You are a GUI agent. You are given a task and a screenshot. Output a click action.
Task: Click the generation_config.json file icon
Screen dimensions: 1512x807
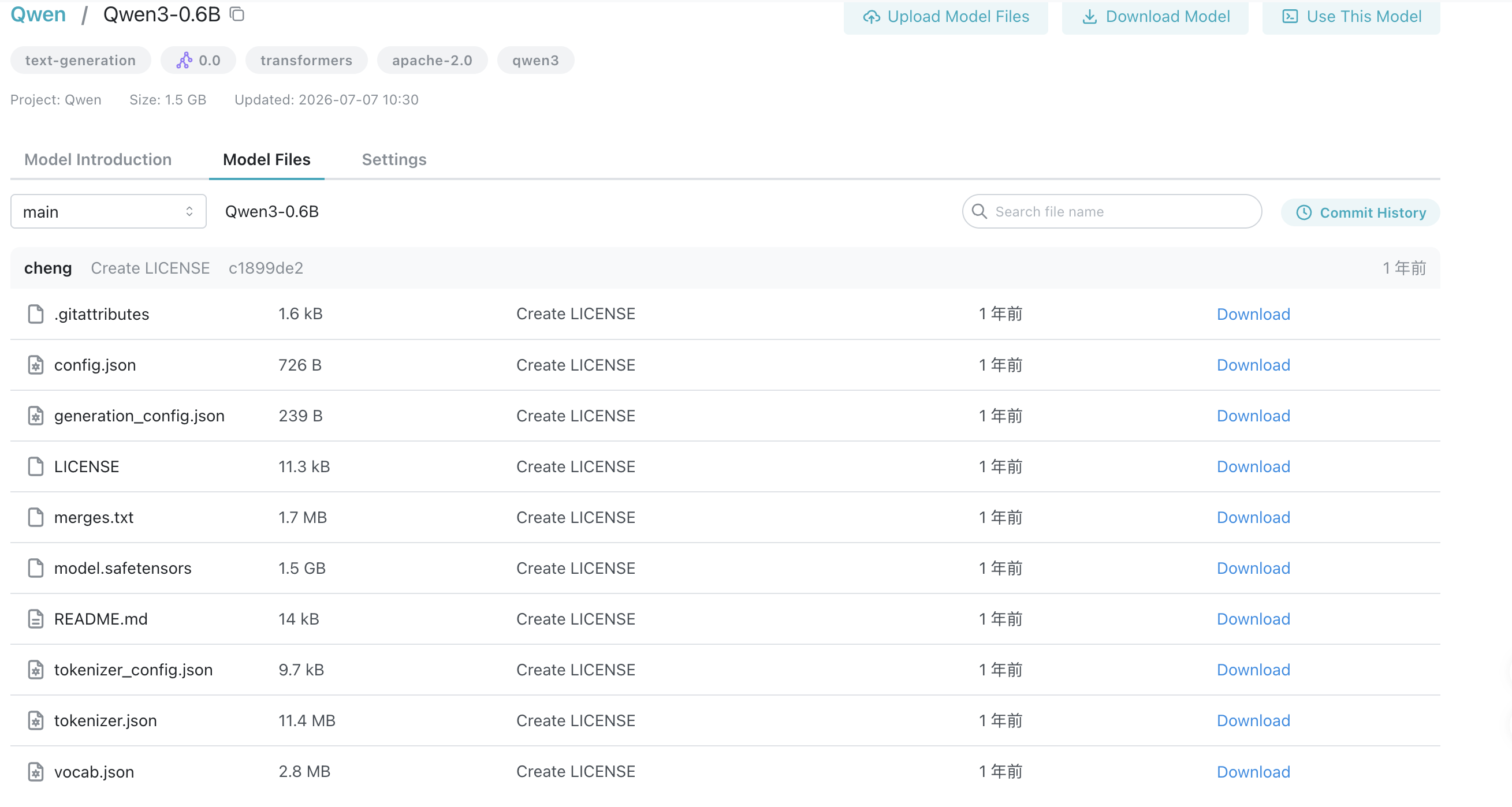36,416
